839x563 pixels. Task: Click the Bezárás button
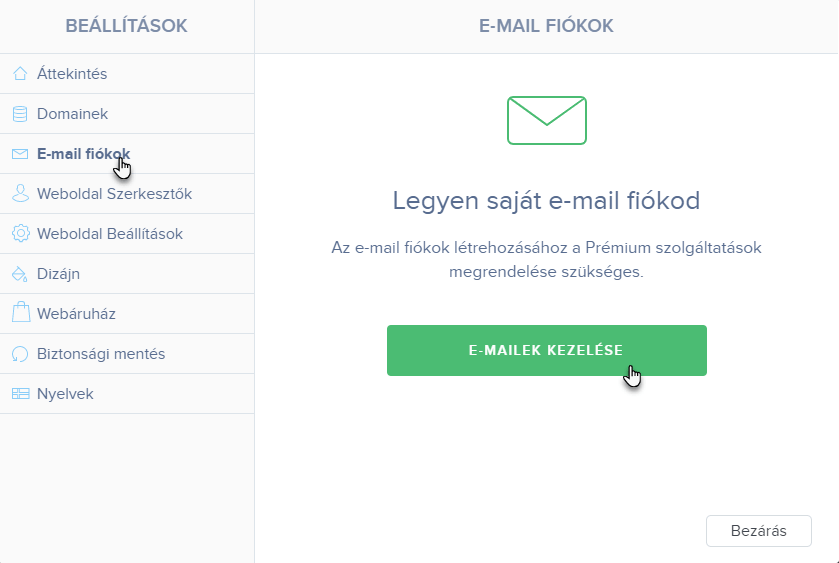(759, 531)
